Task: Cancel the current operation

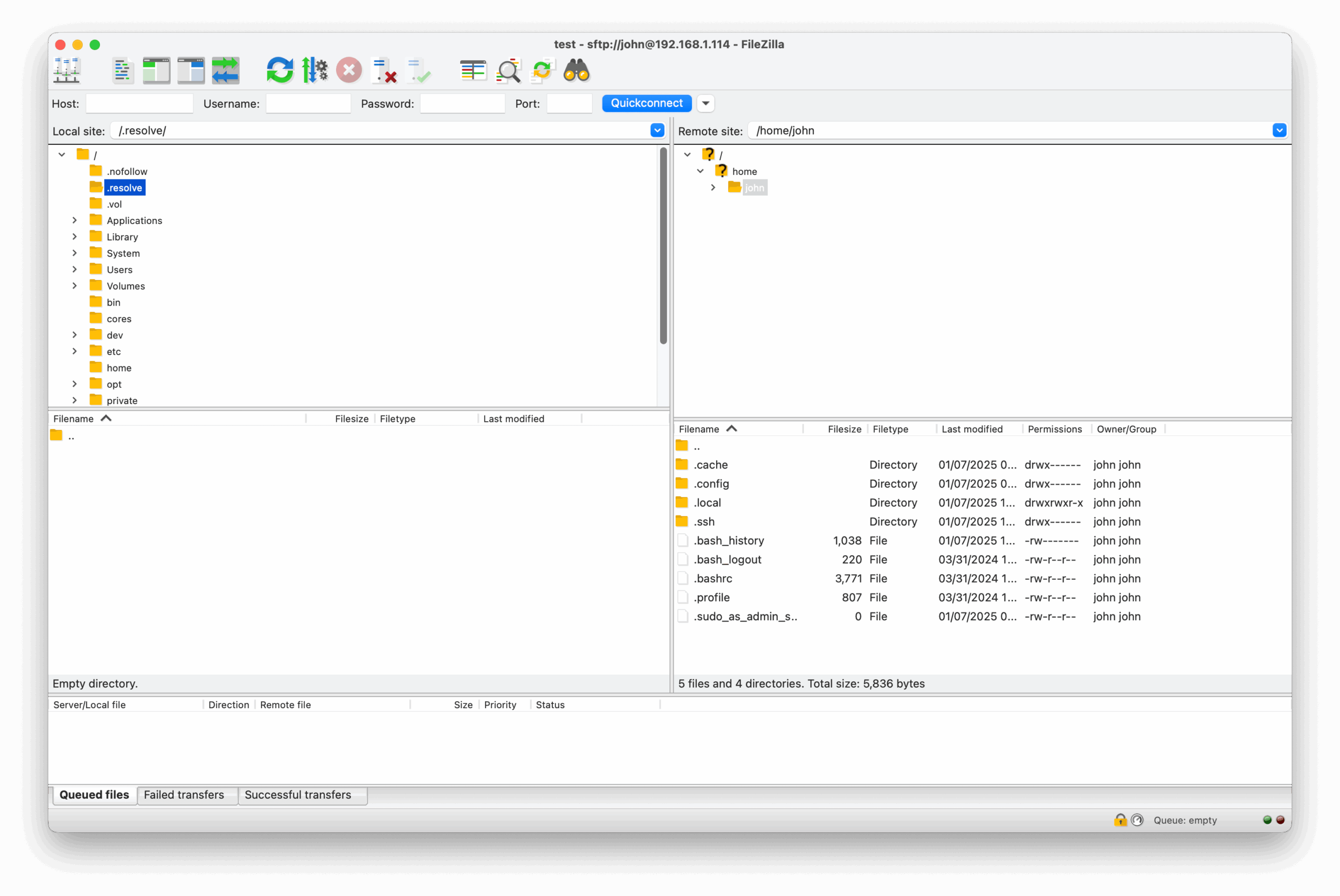Action: click(x=349, y=70)
